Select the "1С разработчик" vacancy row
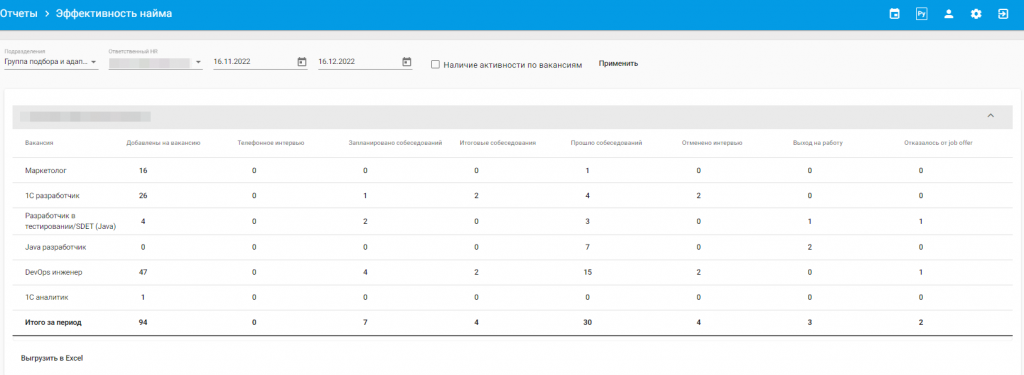The height and width of the screenshot is (375, 1024). pyautogui.click(x=512, y=195)
